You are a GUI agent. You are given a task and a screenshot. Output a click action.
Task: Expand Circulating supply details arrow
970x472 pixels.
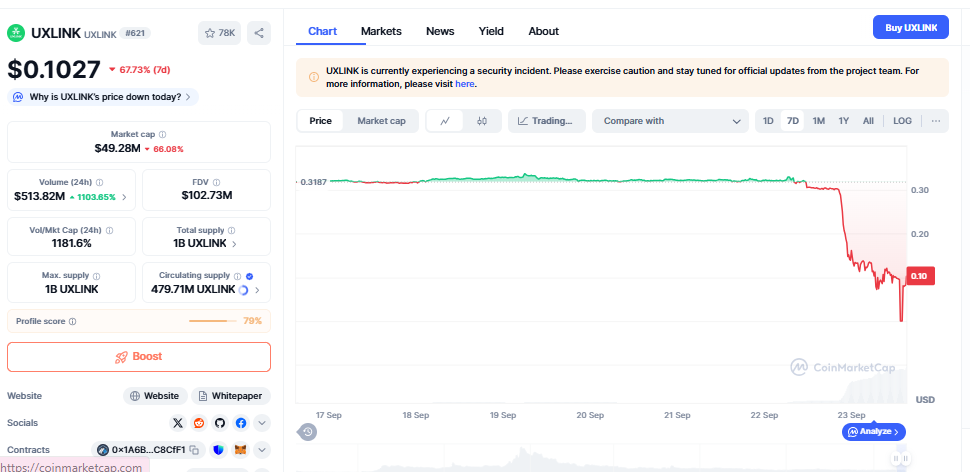pyautogui.click(x=257, y=290)
